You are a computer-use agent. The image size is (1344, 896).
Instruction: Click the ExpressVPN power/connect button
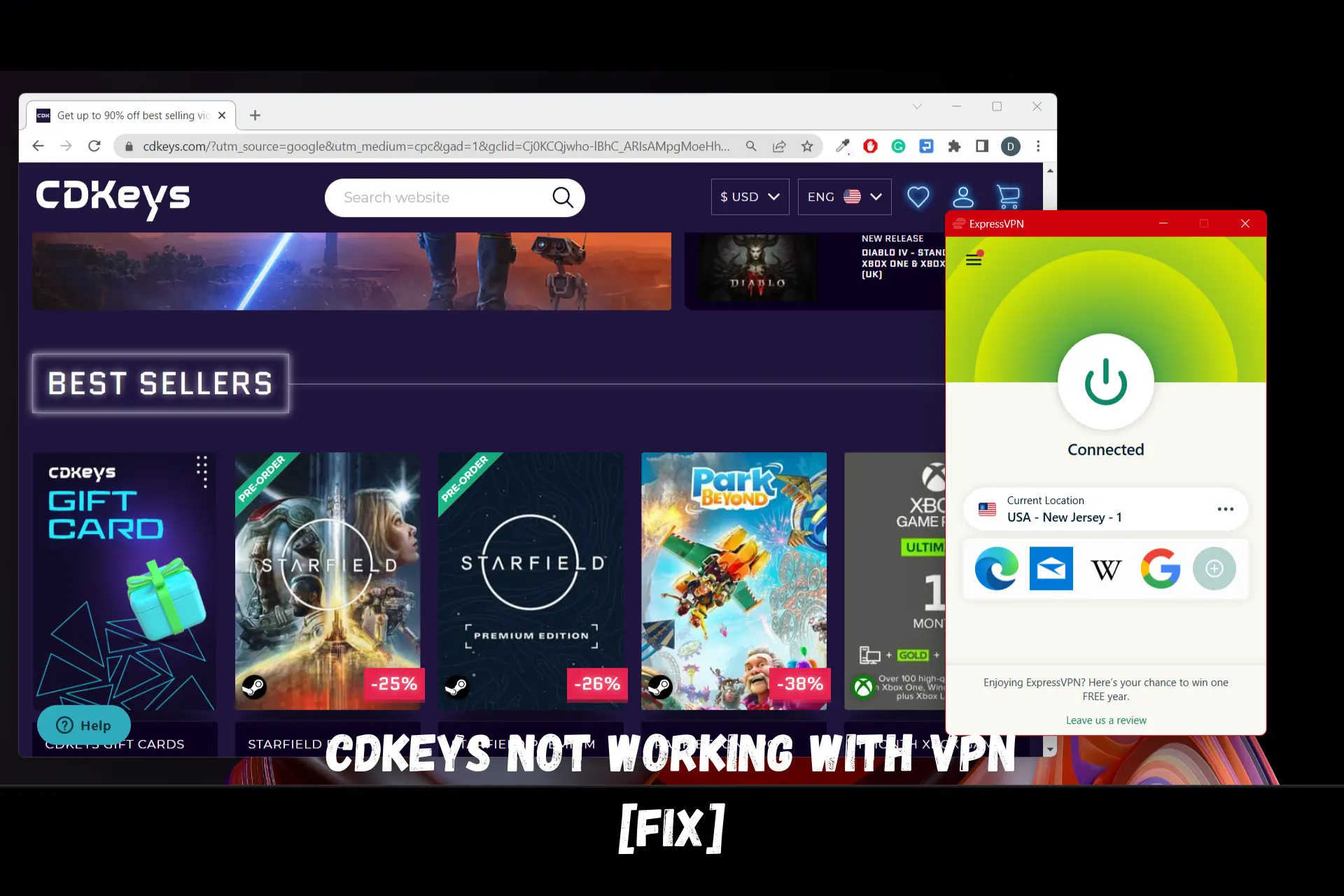click(1105, 382)
